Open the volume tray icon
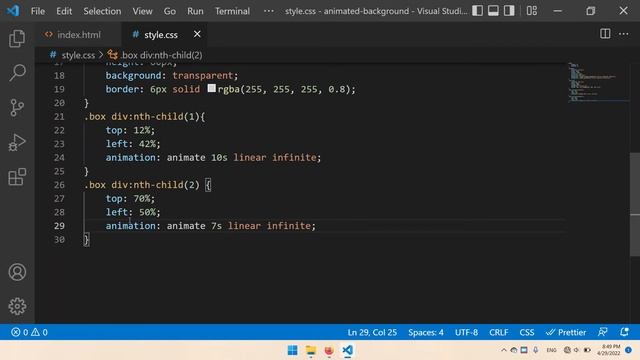640x360 pixels. pyautogui.click(x=577, y=350)
